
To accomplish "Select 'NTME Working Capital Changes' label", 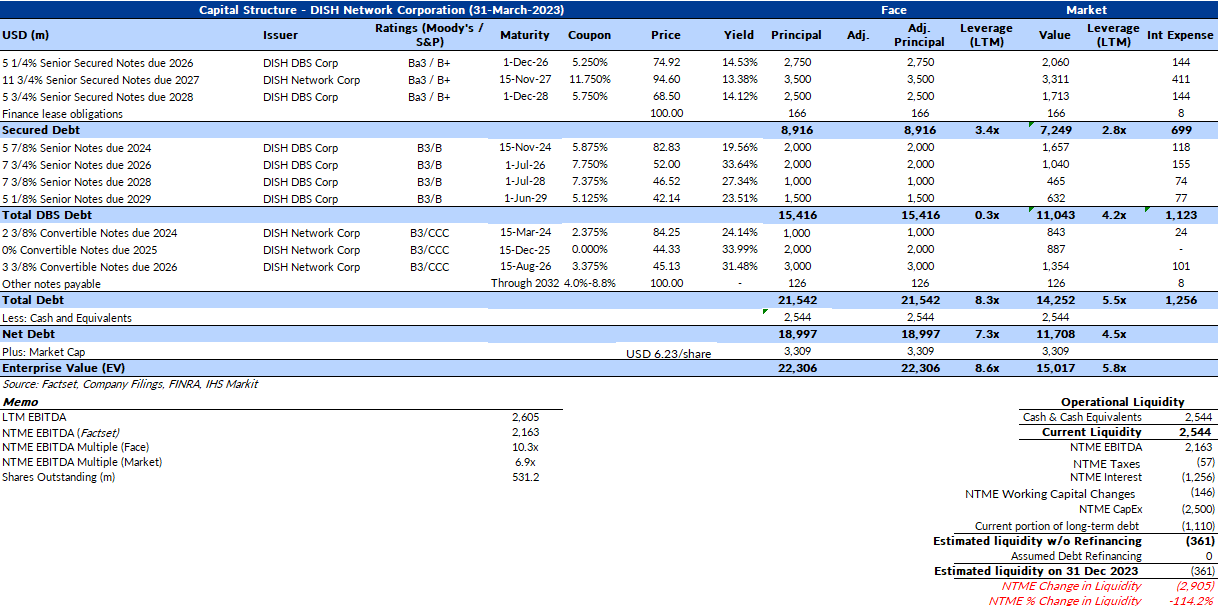I will [1050, 494].
